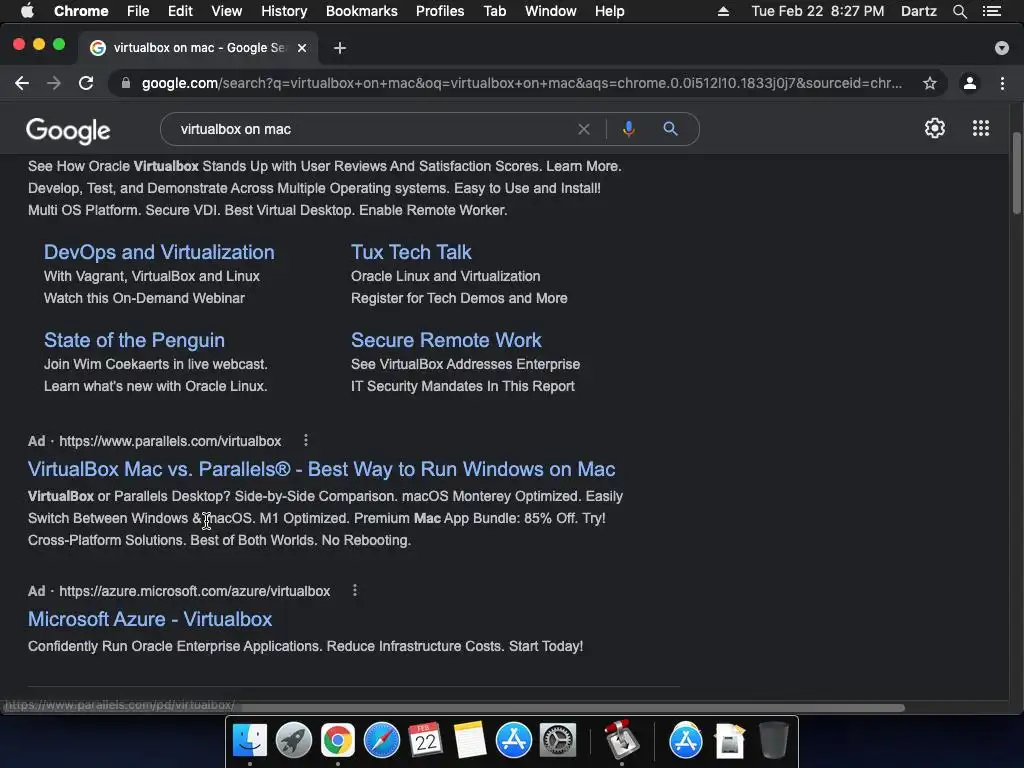Image resolution: width=1024 pixels, height=768 pixels.
Task: Open Chrome application menu
Action: point(81,11)
